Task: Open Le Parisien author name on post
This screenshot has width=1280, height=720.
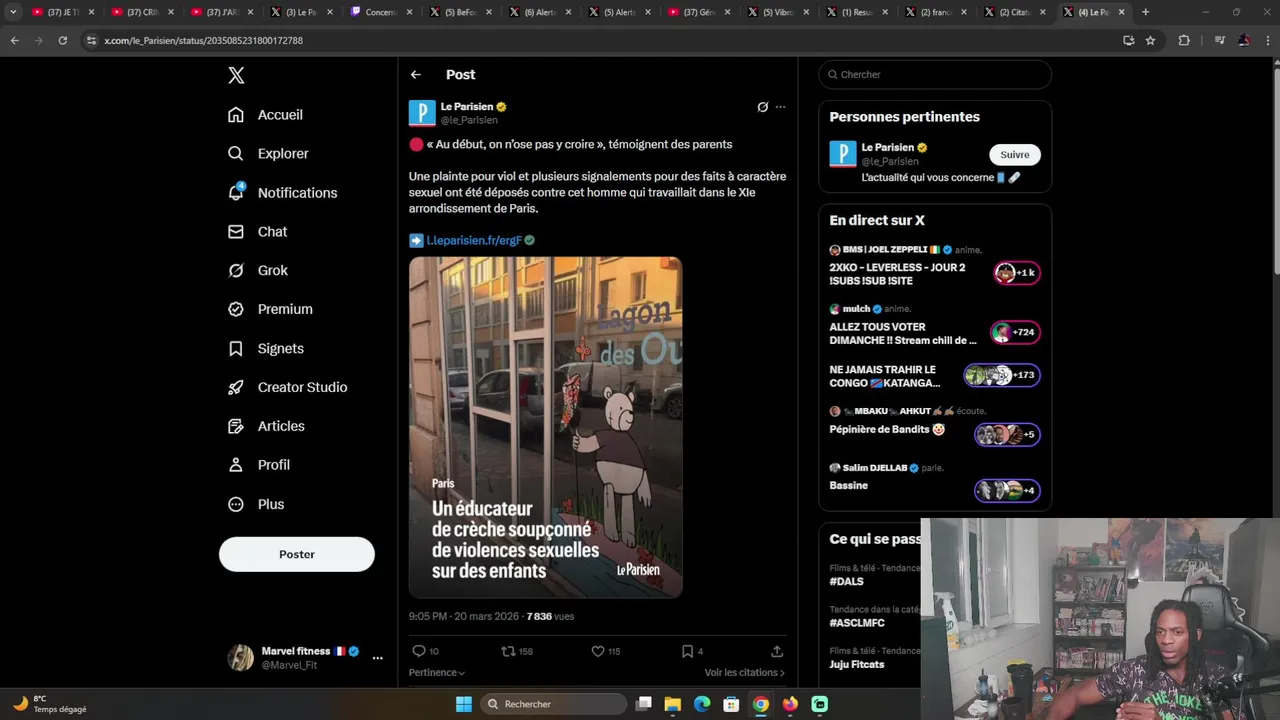Action: coord(467,107)
